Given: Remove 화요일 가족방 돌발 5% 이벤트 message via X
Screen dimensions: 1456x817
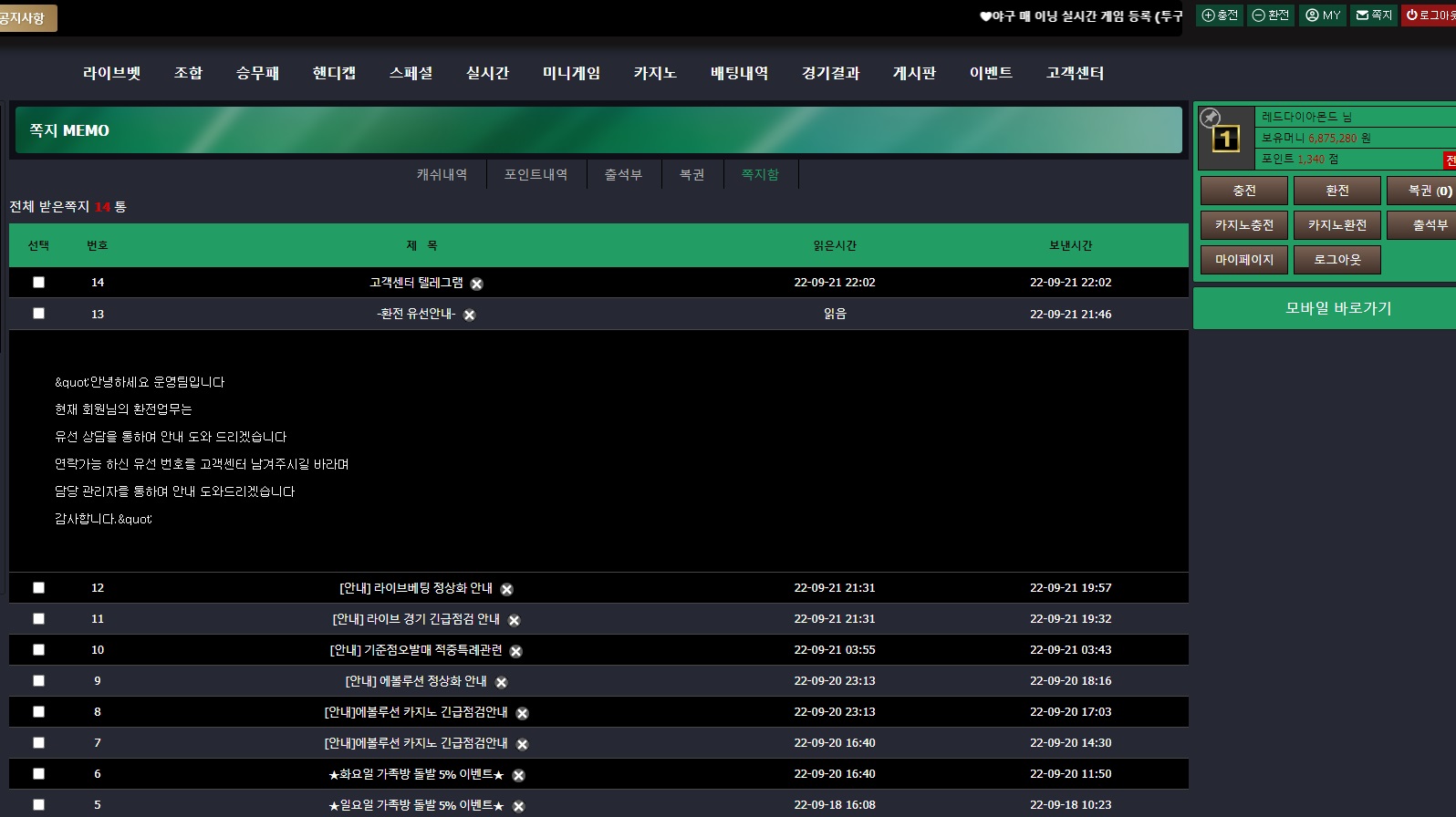Looking at the screenshot, I should (518, 775).
